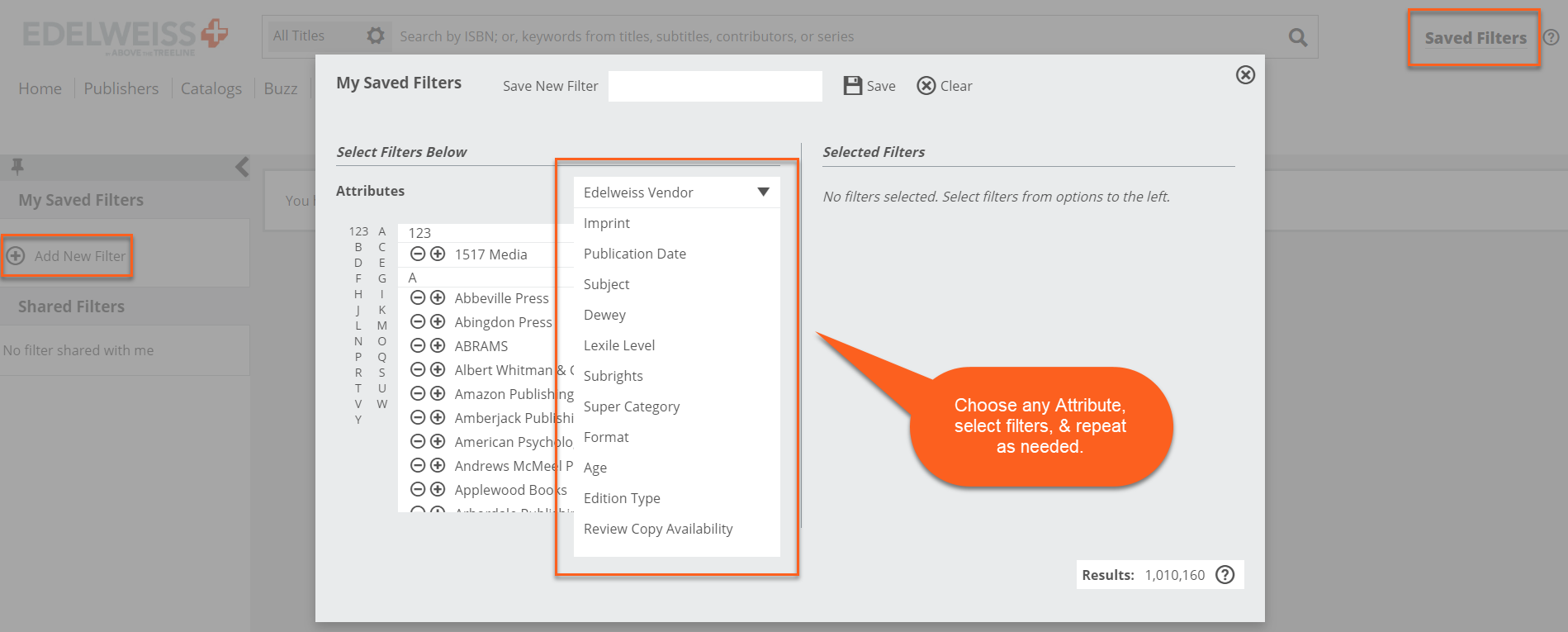Include 1517 Media with plus icon
The image size is (1568, 632).
[438, 254]
